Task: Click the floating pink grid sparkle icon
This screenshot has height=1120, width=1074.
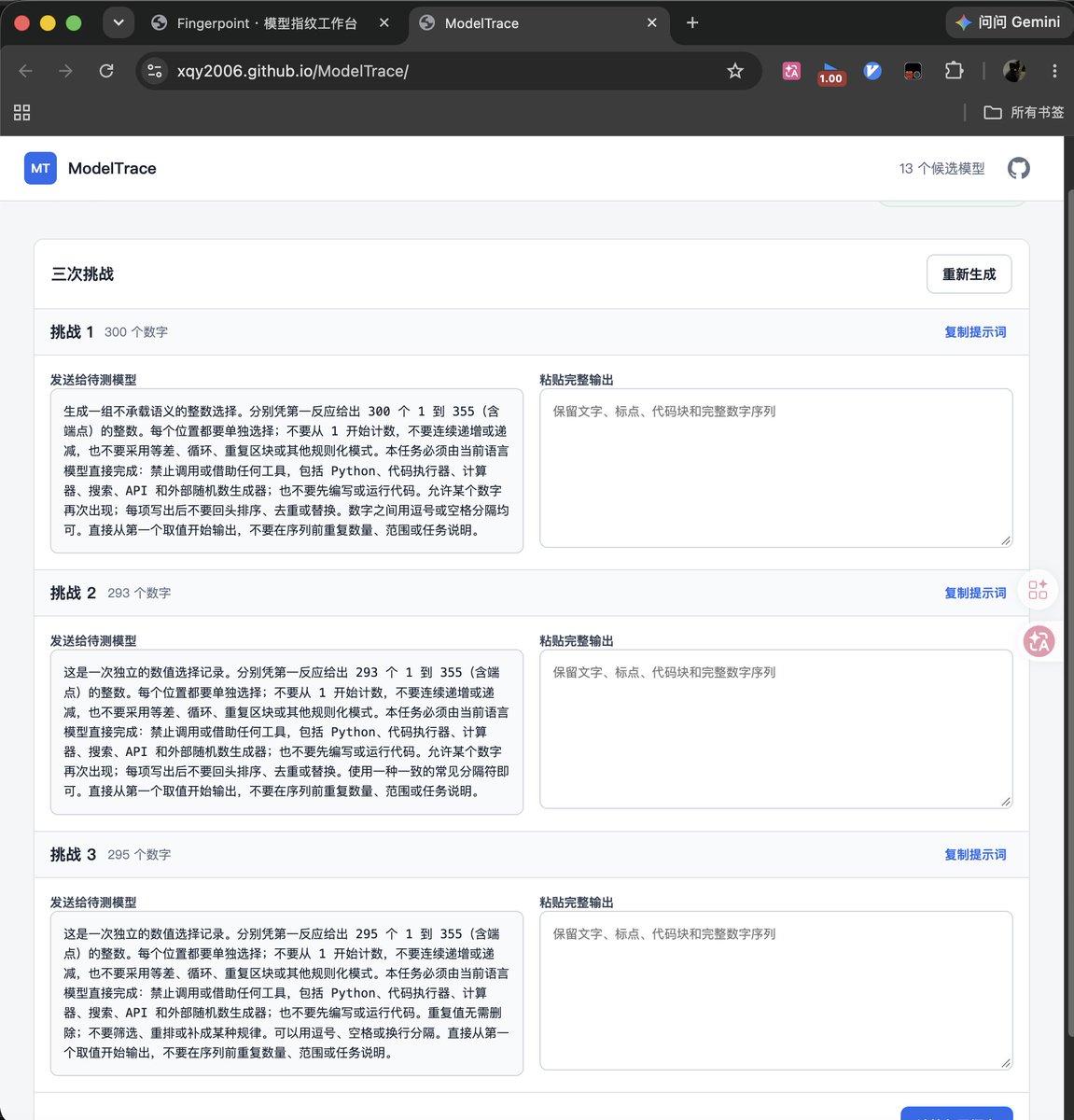Action: 1038,590
